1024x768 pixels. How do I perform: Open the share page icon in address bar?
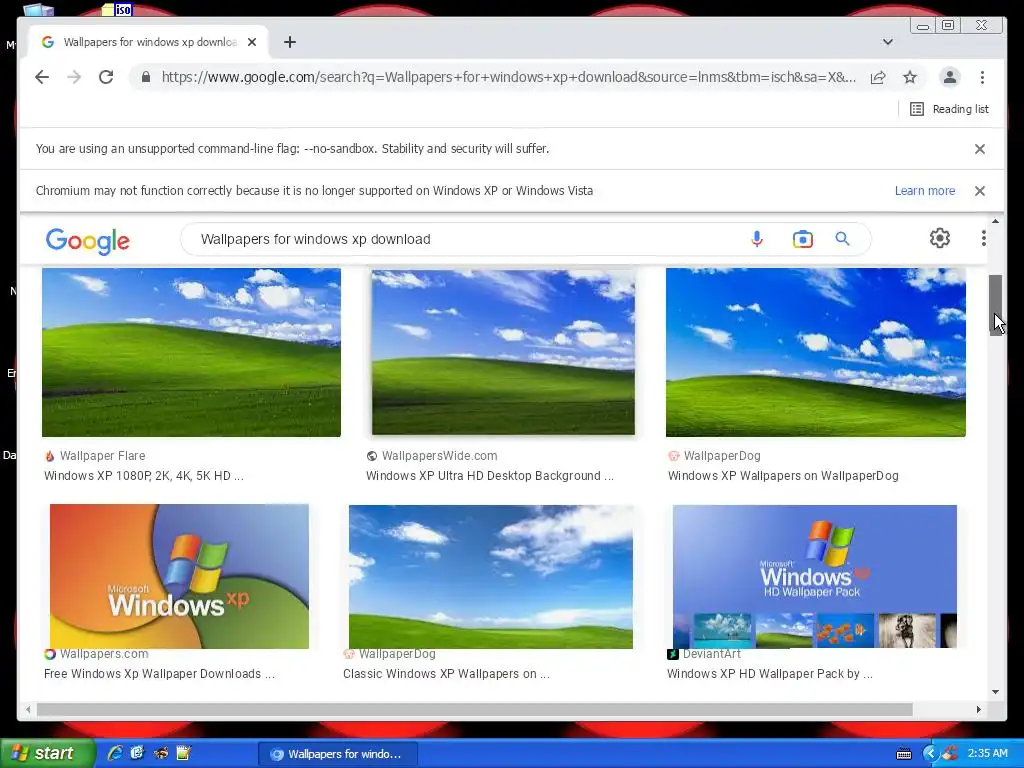pyautogui.click(x=878, y=77)
